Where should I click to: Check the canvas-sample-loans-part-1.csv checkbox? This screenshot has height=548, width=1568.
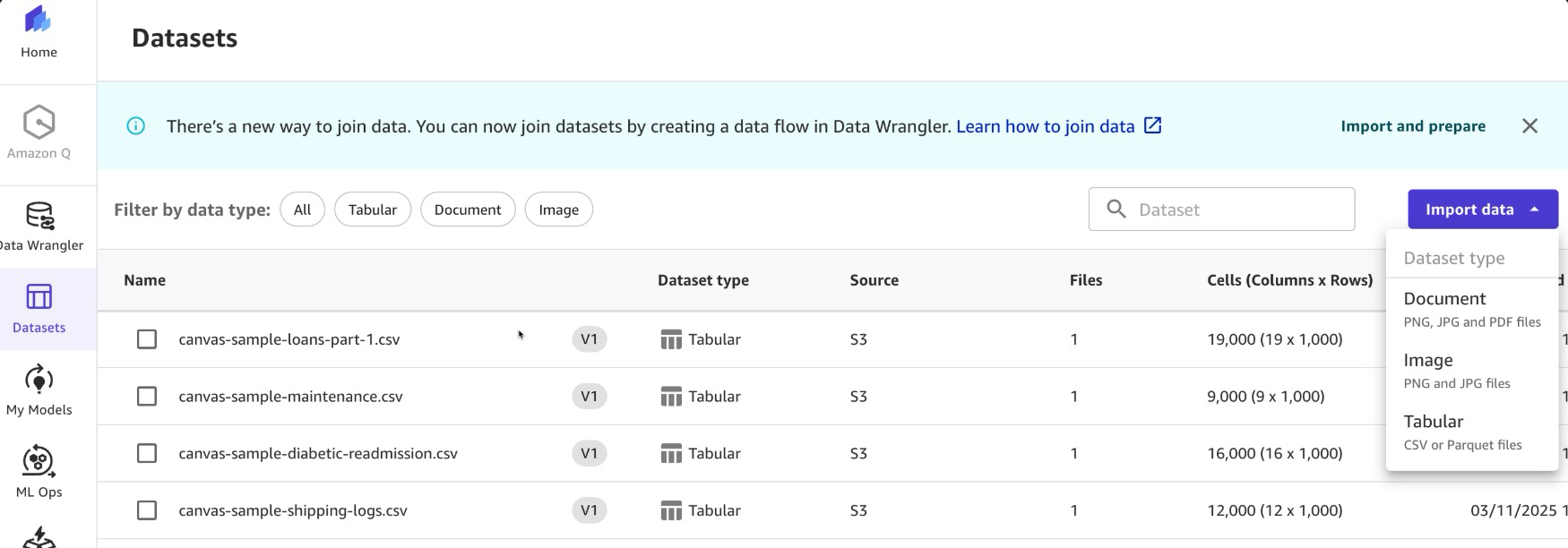[147, 339]
